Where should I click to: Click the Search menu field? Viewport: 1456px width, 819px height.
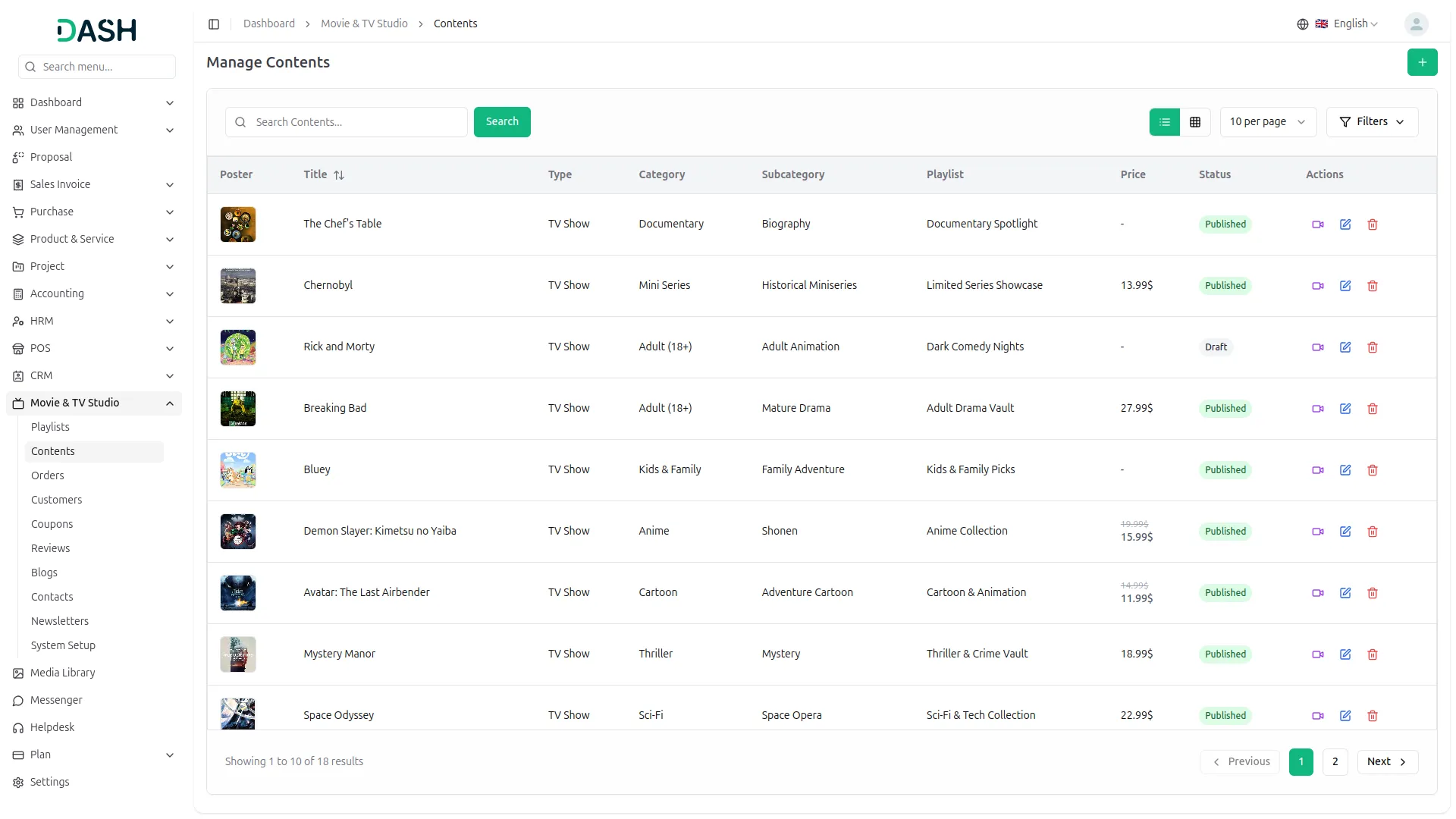97,67
